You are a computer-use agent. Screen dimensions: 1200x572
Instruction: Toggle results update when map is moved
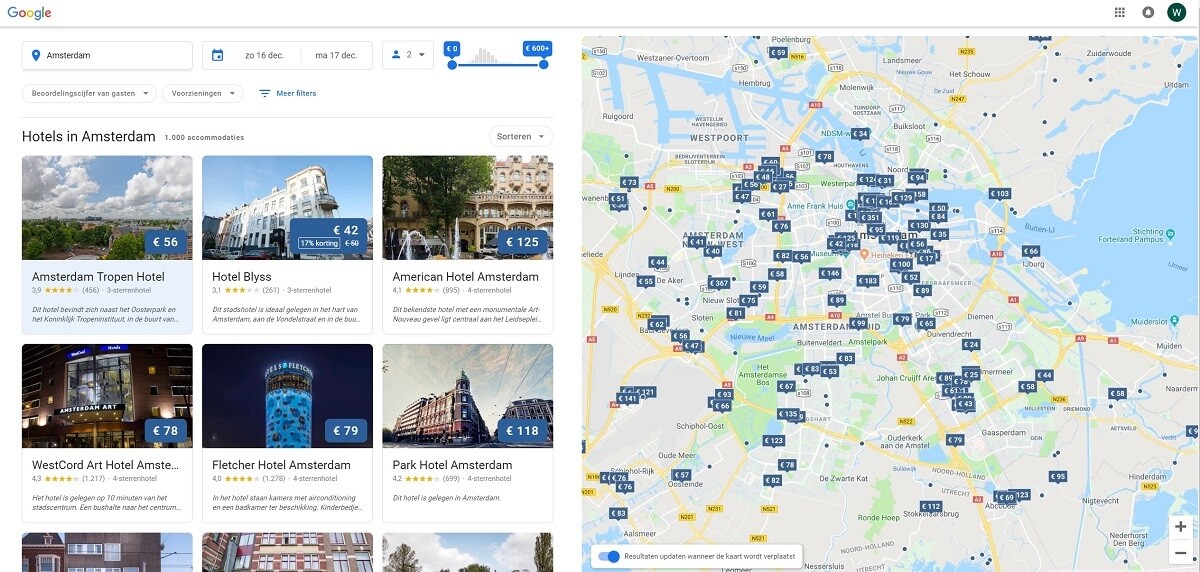[x=608, y=556]
